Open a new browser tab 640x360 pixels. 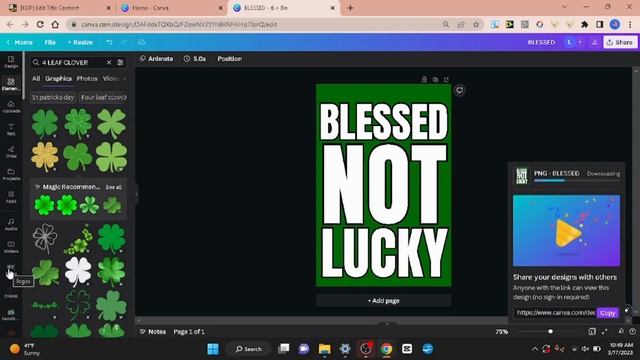tap(350, 8)
